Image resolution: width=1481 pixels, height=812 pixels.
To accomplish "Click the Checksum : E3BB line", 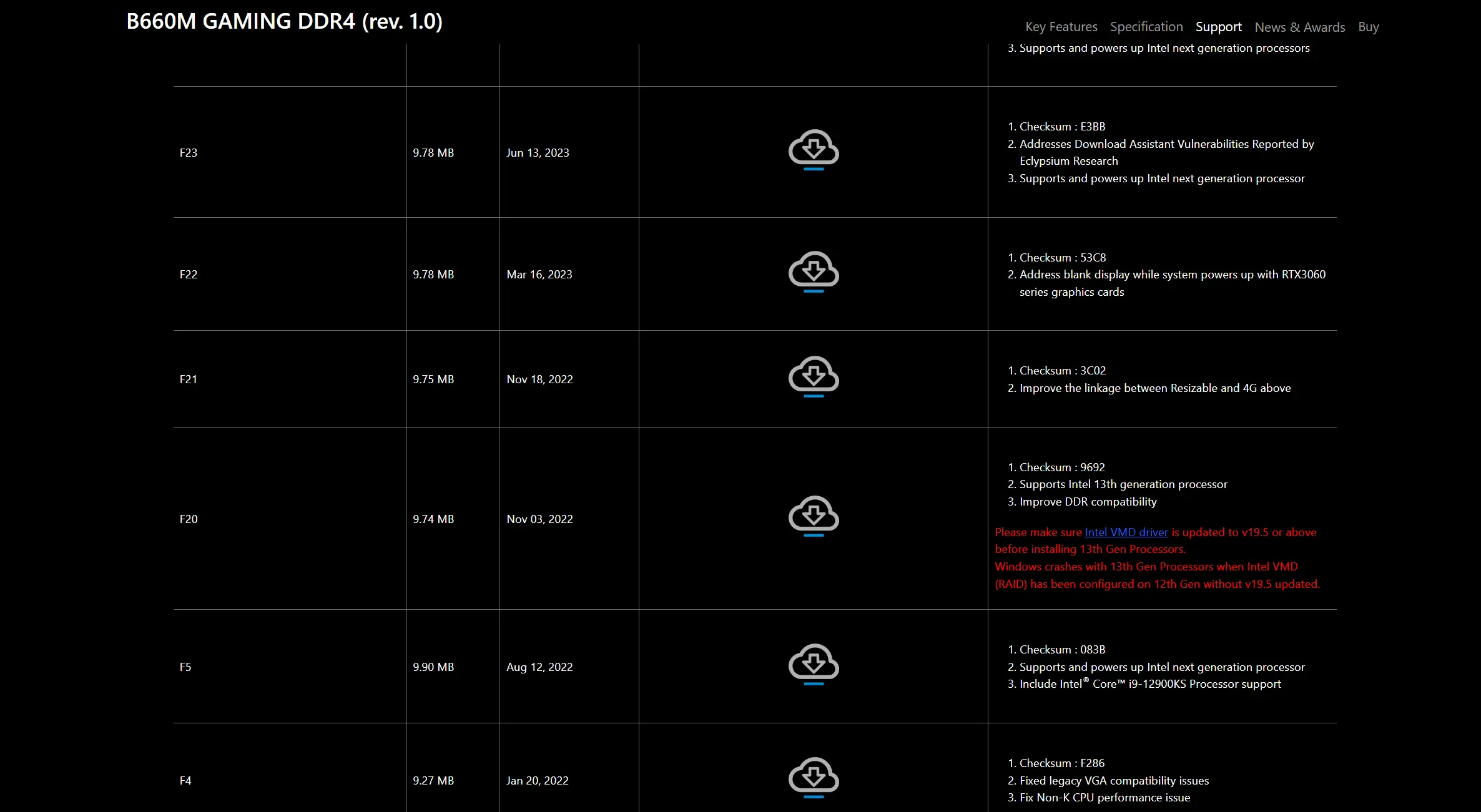I will point(1063,127).
